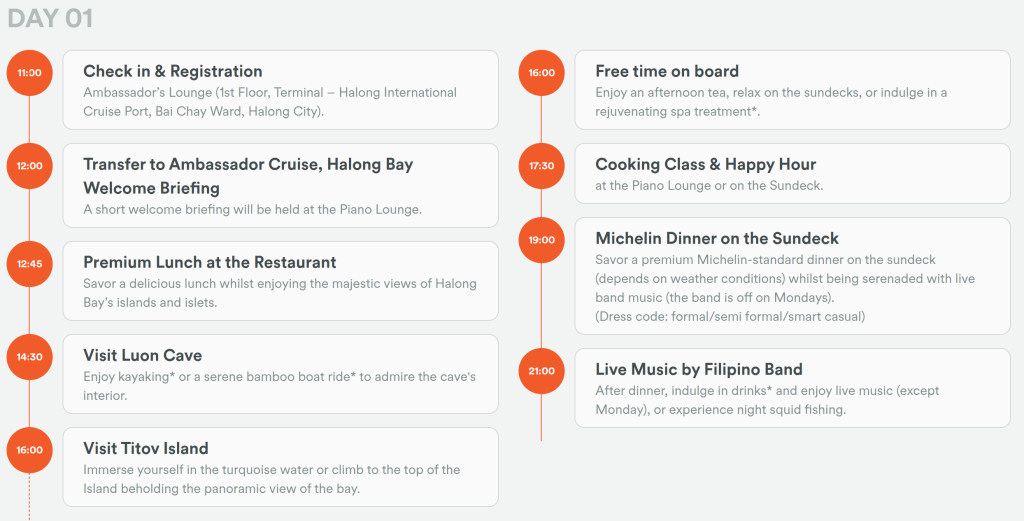Image resolution: width=1024 pixels, height=521 pixels.
Task: Click Cooking Class & Happy Hour title
Action: coord(705,164)
